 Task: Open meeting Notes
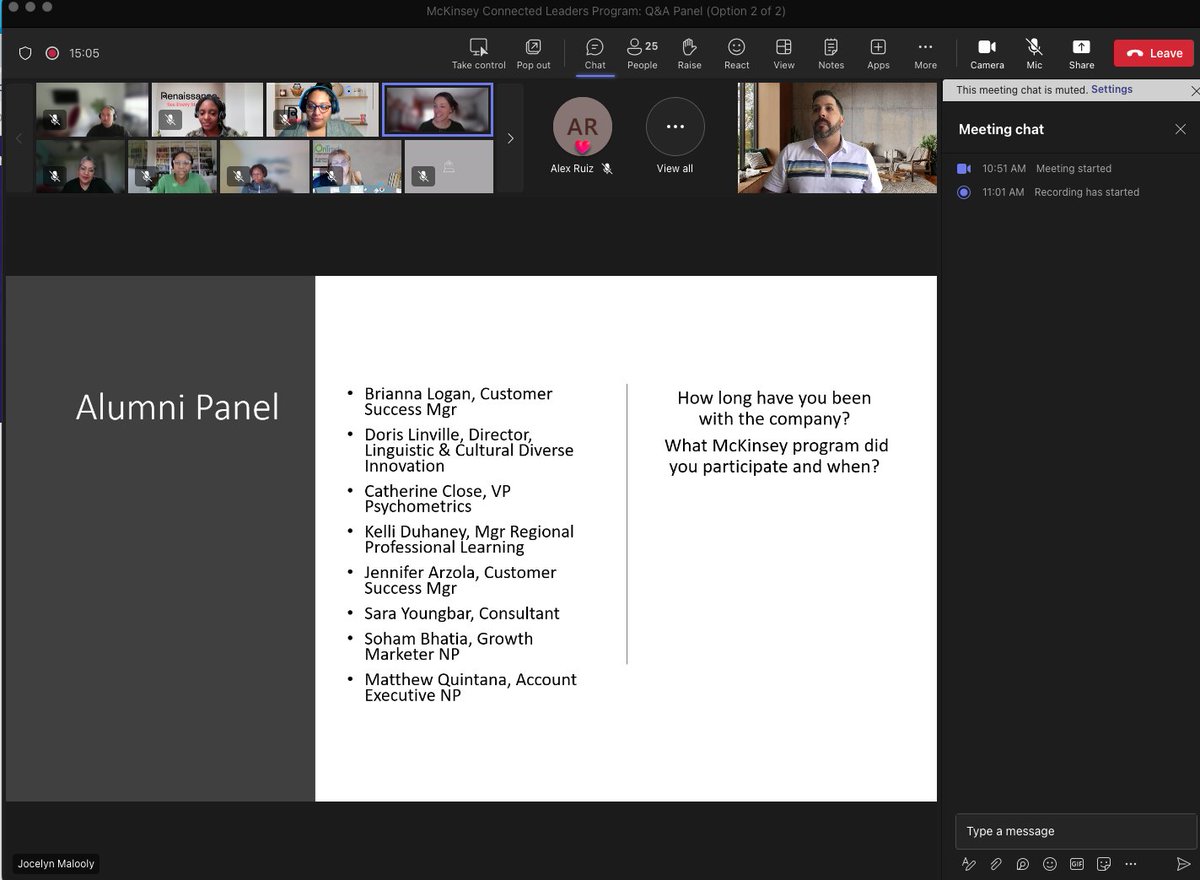tap(831, 54)
